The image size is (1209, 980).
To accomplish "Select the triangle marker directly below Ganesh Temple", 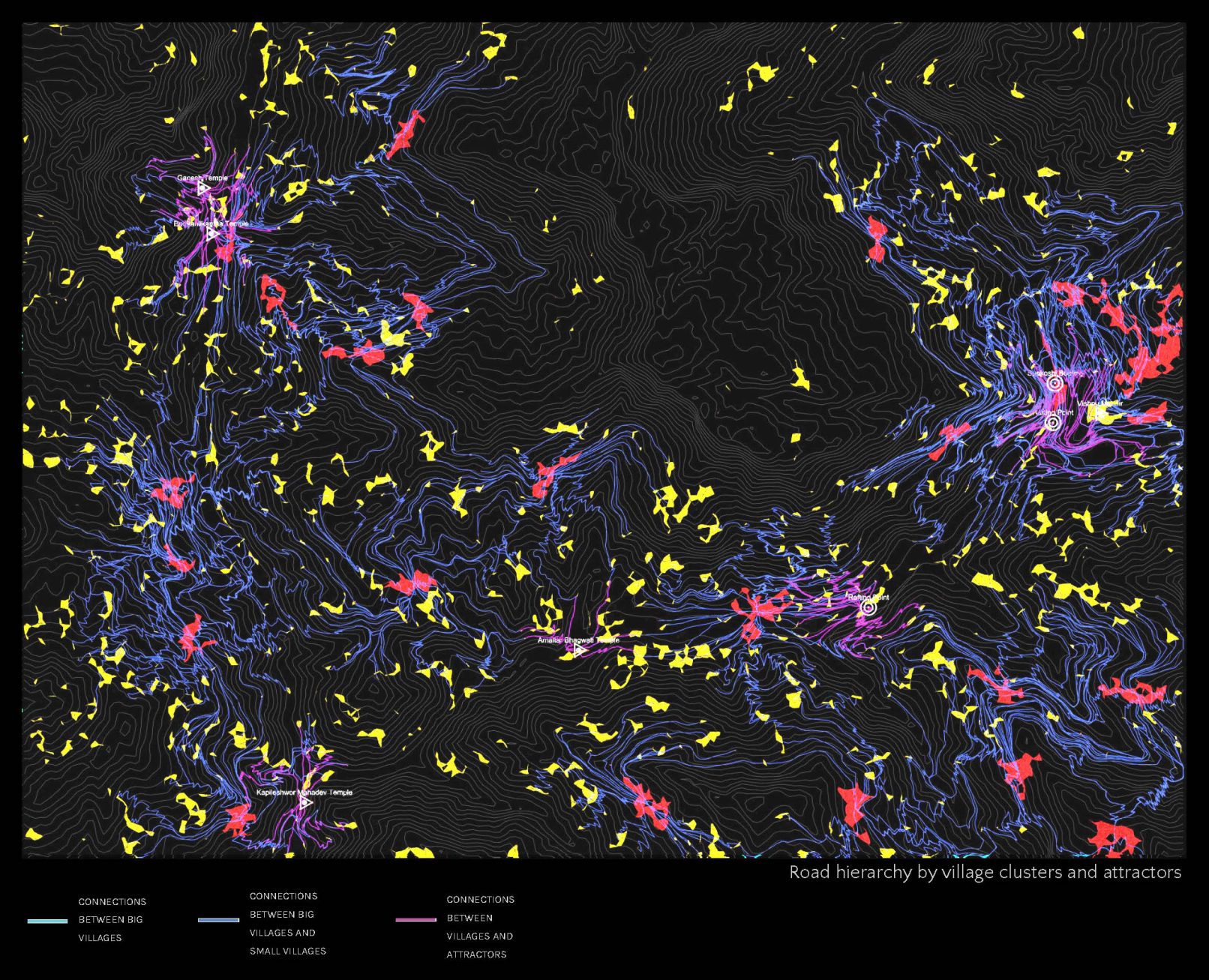I will point(213,234).
